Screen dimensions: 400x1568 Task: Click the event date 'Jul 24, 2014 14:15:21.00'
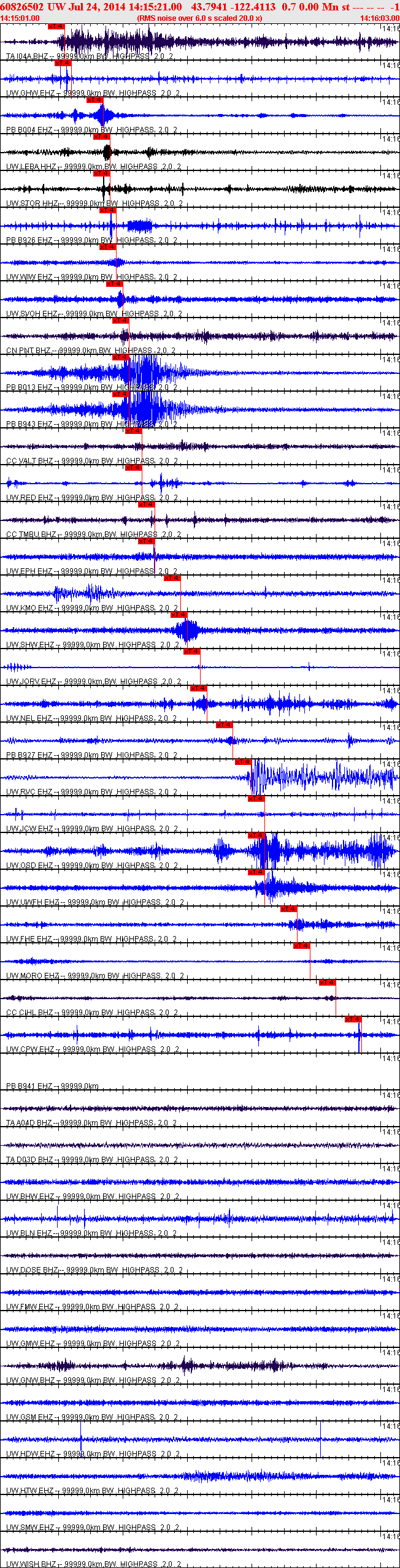coord(125,7)
